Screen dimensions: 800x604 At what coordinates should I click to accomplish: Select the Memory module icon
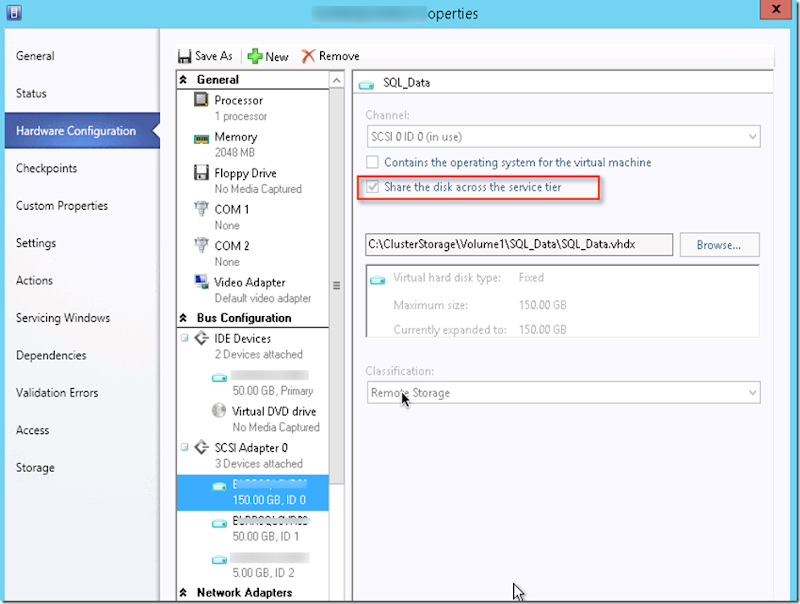click(201, 139)
